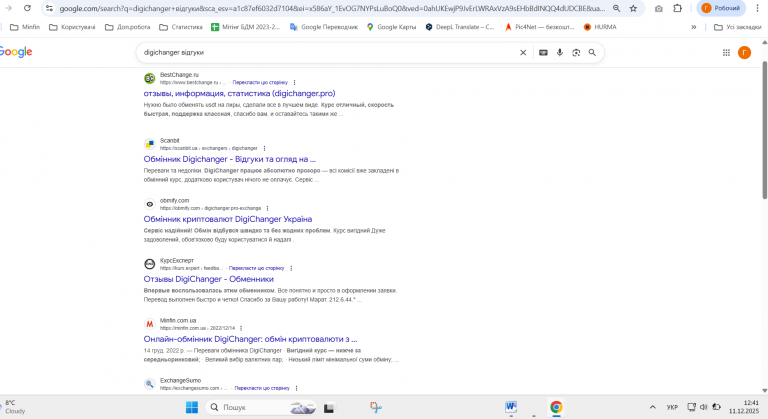Open Усі закладки folder
The image size is (768, 419).
(738, 27)
